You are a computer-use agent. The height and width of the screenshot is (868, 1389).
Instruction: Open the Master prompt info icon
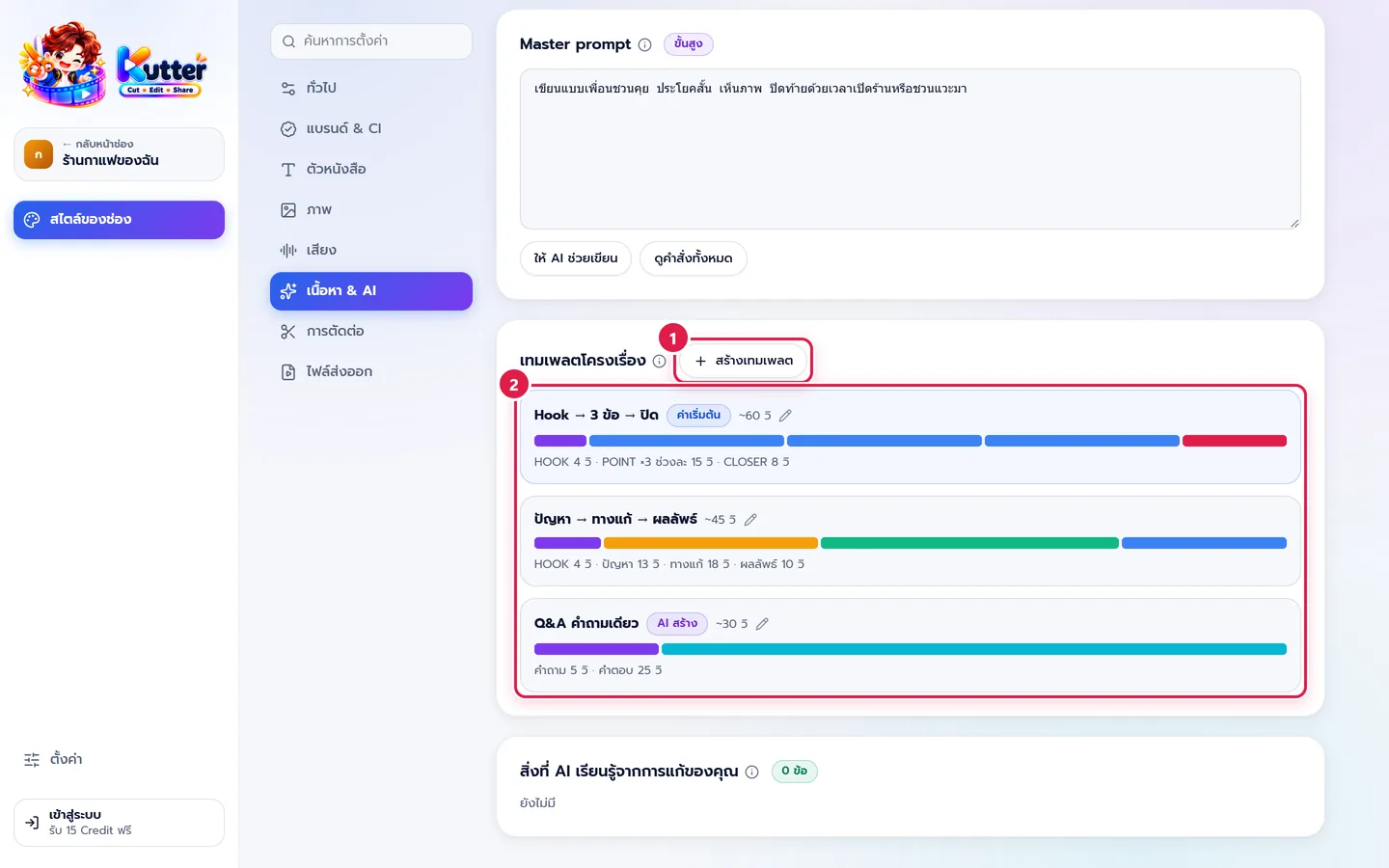tap(644, 44)
